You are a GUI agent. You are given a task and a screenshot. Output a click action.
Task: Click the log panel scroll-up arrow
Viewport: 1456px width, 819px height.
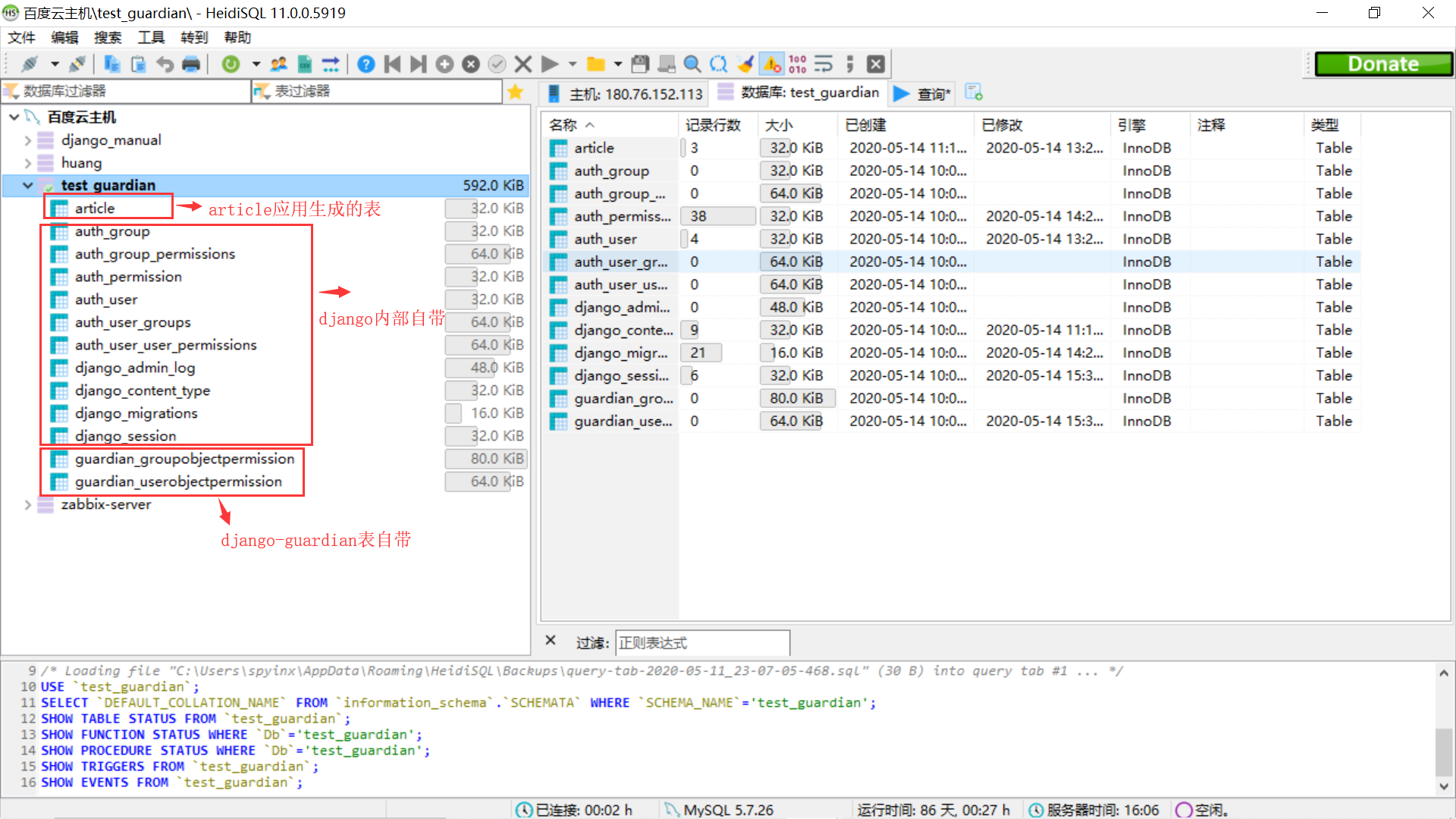pyautogui.click(x=1444, y=673)
